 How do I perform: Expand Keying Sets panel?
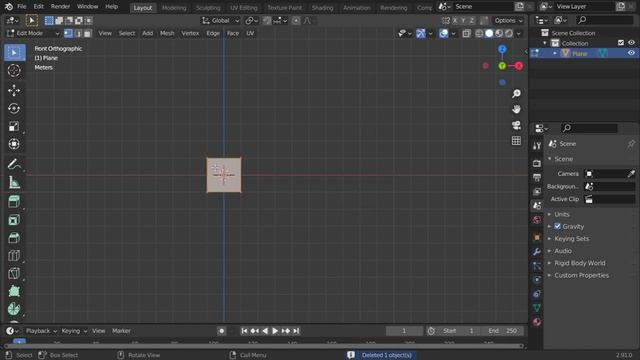click(x=571, y=238)
